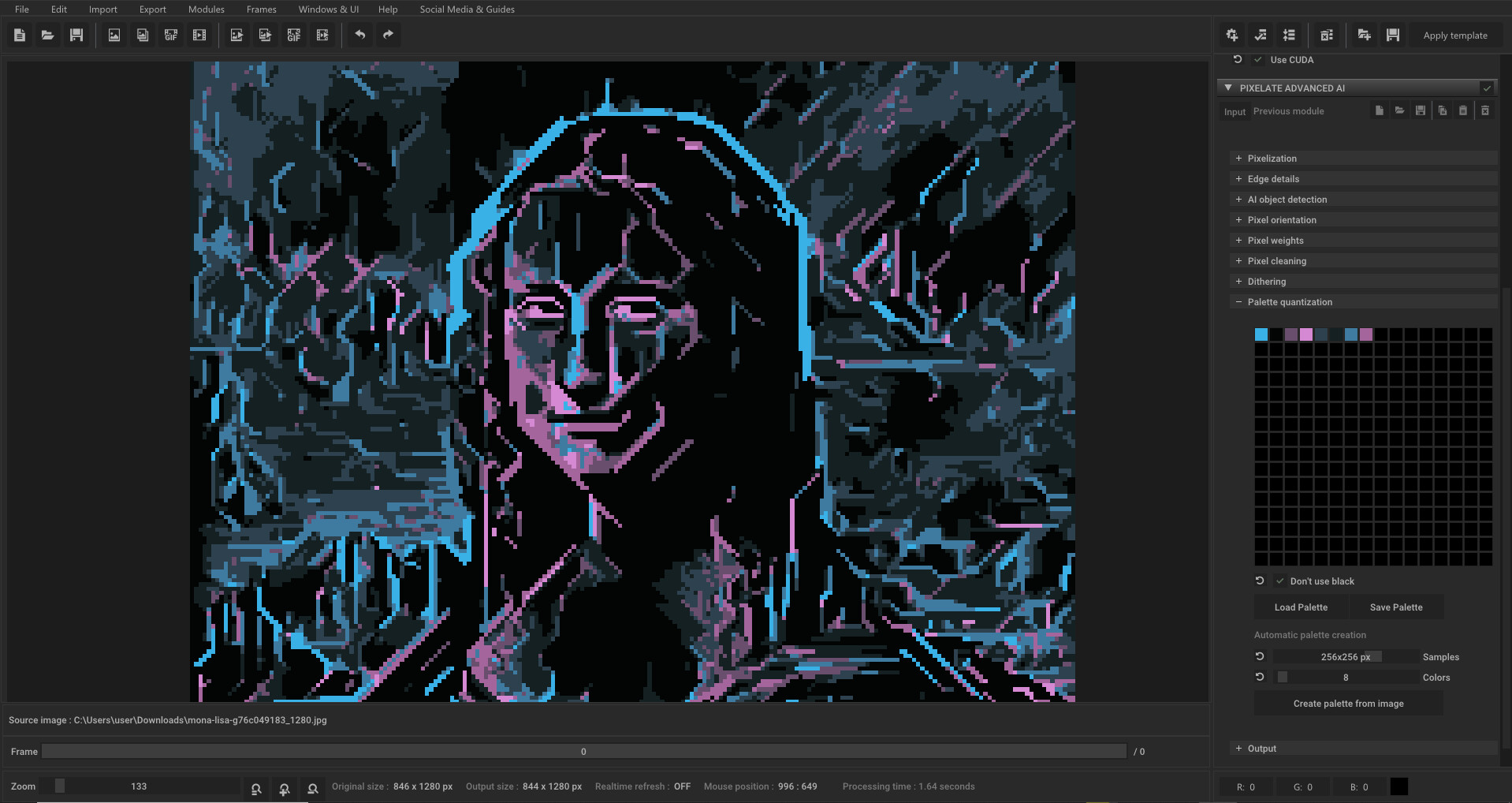1512x803 pixels.
Task: Uncheck the Don't use black option
Action: 1279,581
